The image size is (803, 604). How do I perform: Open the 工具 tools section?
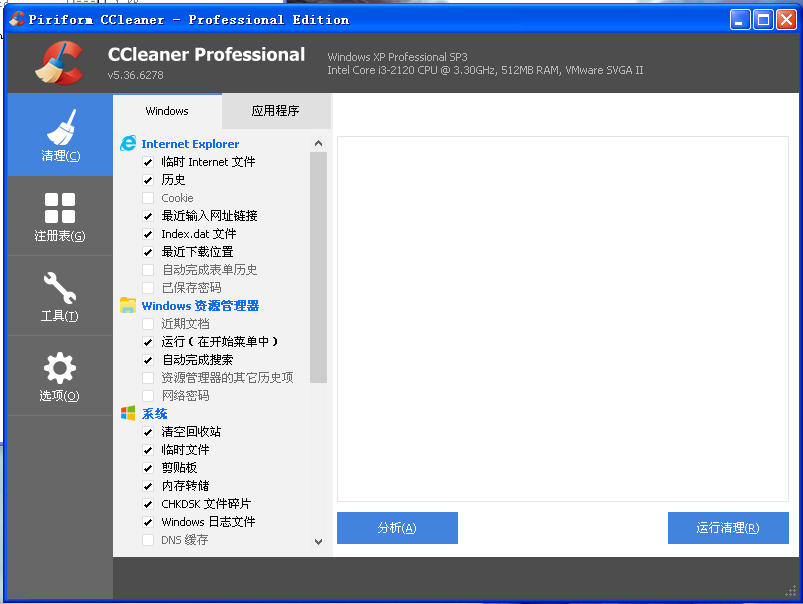tap(60, 296)
